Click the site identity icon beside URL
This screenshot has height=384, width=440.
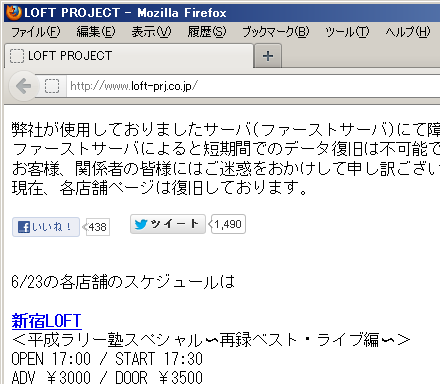pos(52,86)
